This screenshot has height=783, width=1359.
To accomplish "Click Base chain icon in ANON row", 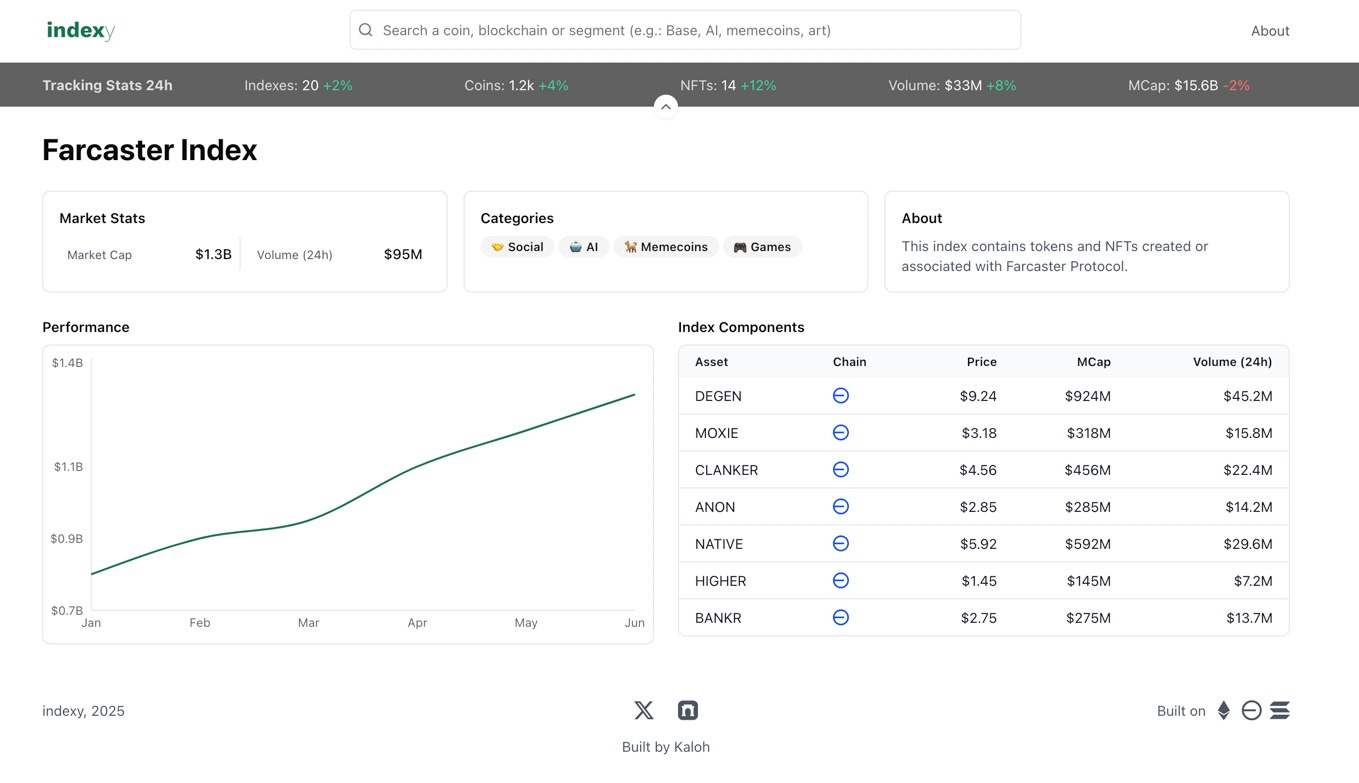I will coord(841,507).
